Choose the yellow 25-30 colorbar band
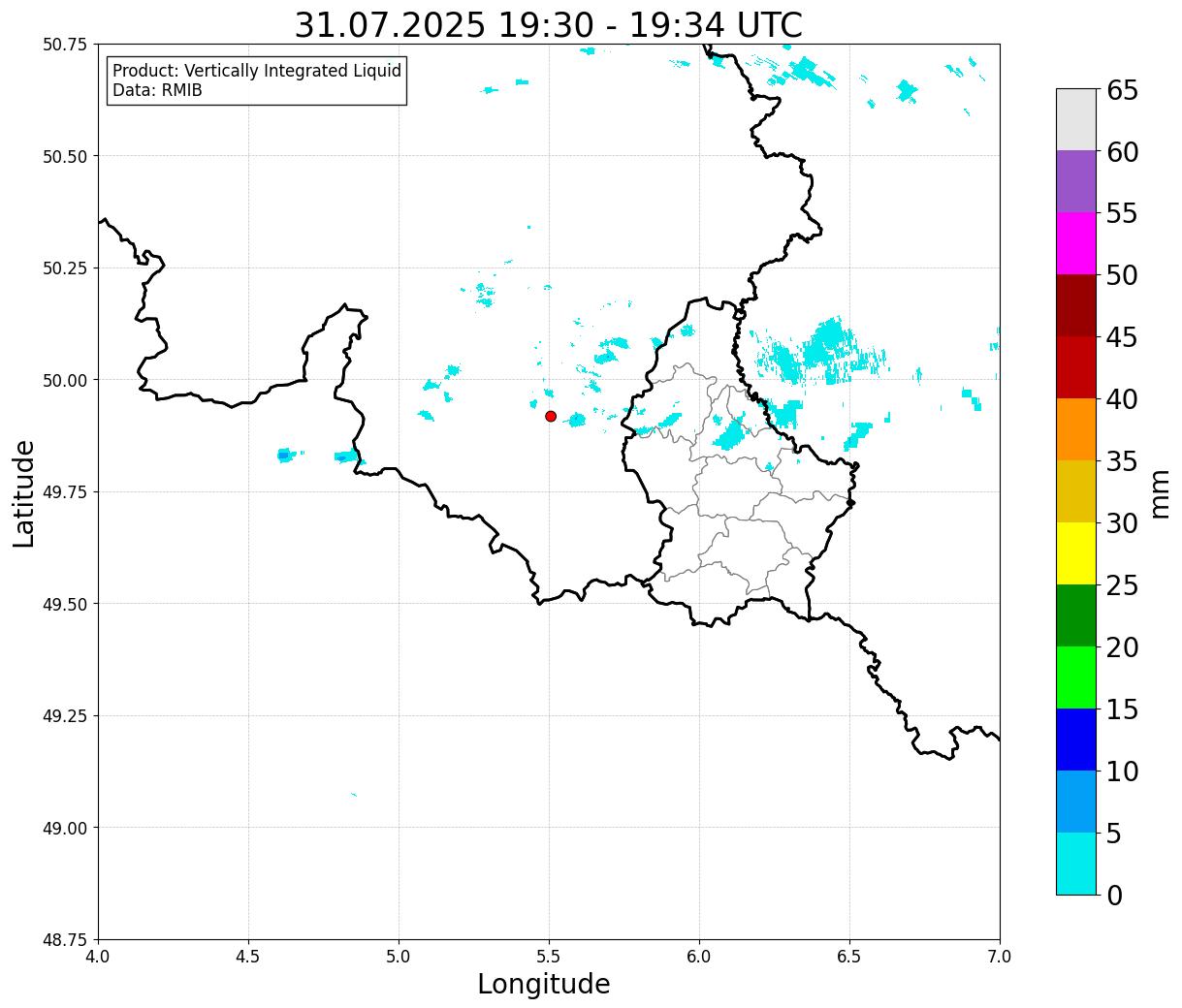The image size is (1182, 1008). click(1076, 553)
